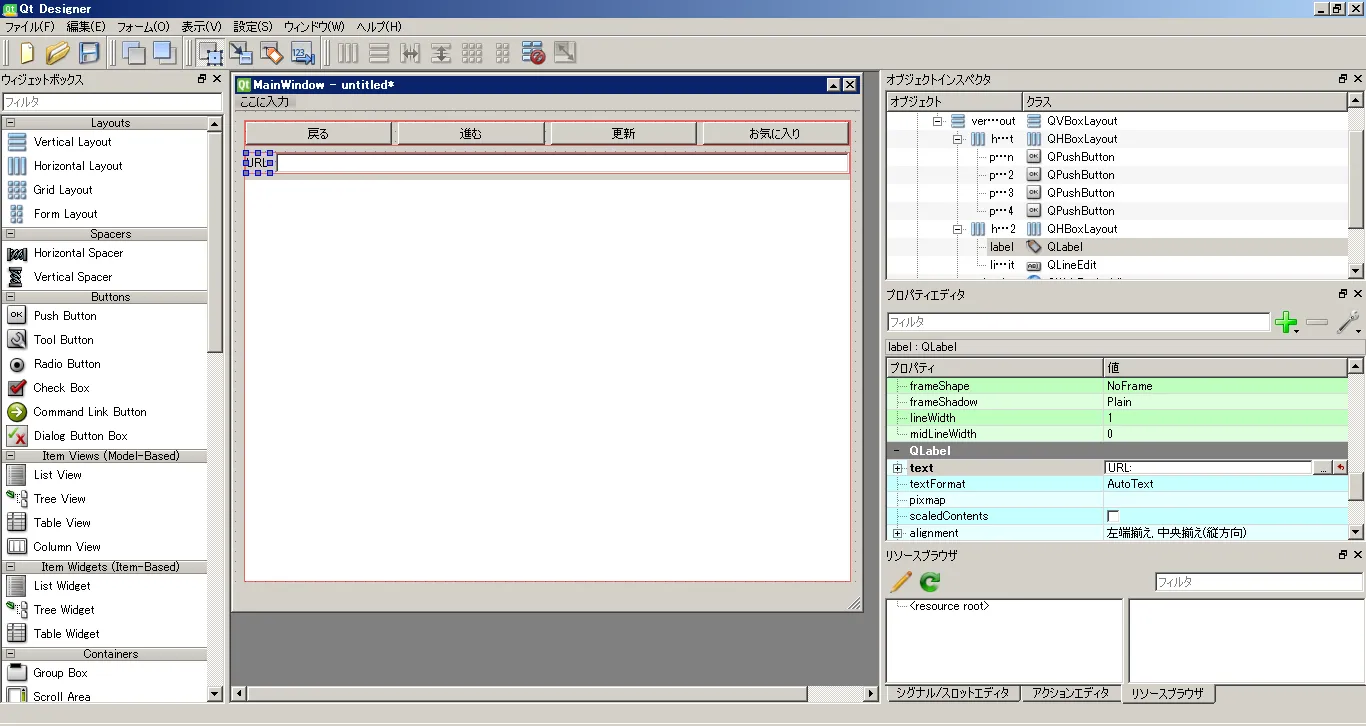The height and width of the screenshot is (726, 1366).
Task: Switch to the アクションエディタ tab
Action: coord(1070,693)
